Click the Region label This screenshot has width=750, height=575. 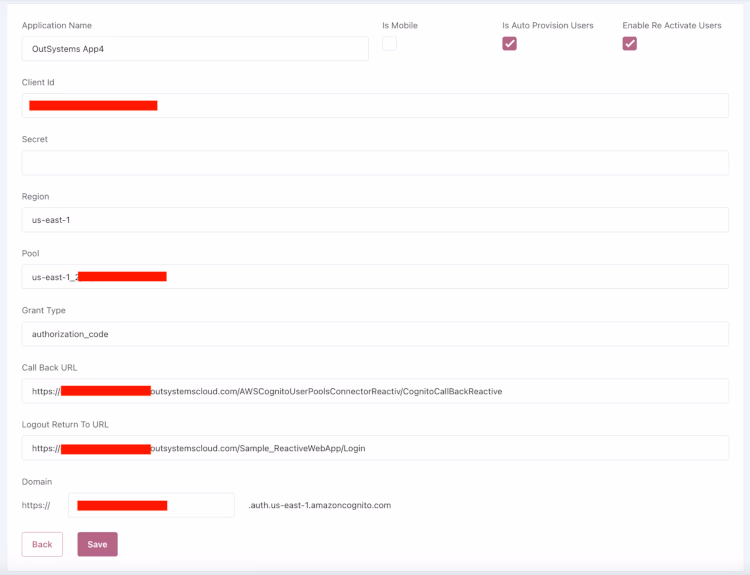point(35,197)
